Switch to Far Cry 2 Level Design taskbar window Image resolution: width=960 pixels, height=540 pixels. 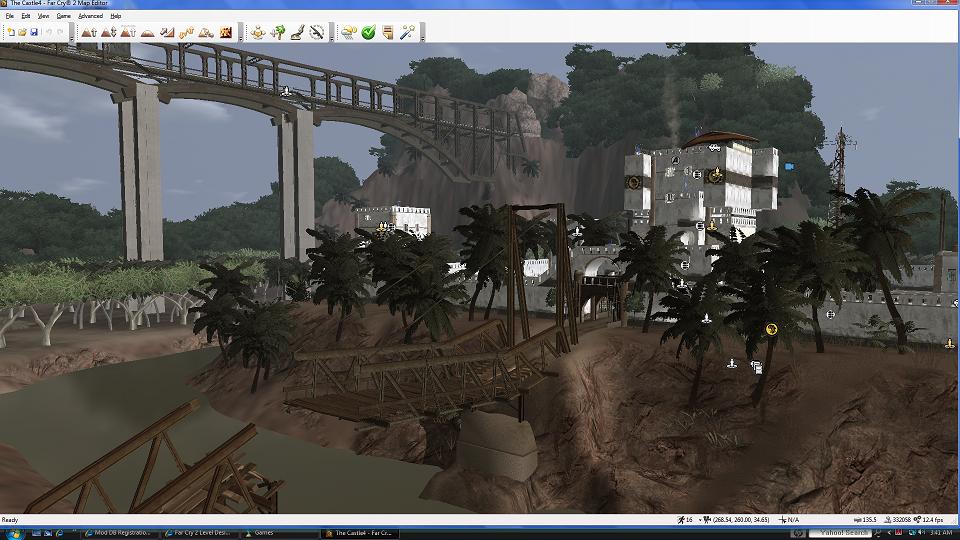click(198, 533)
